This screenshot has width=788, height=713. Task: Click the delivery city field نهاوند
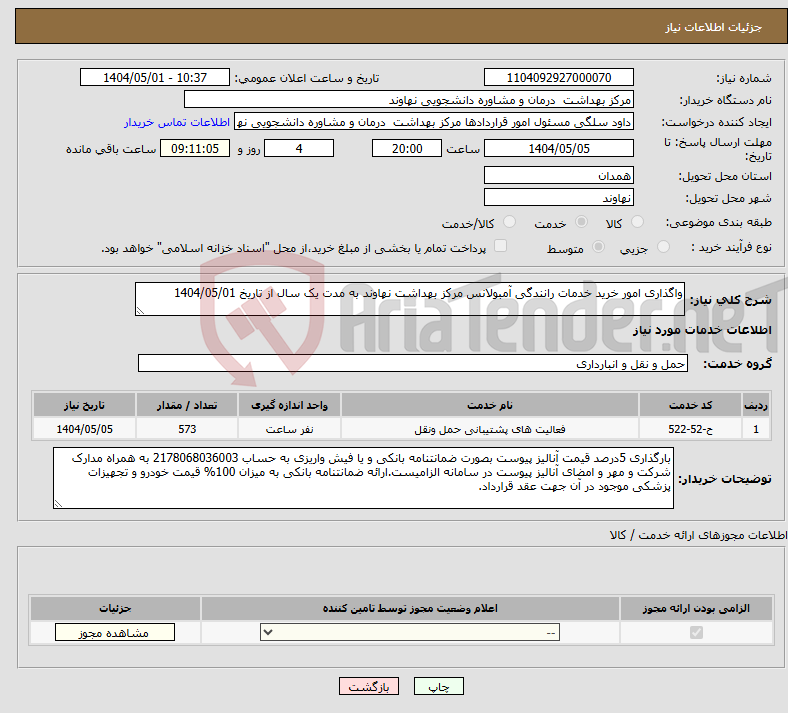558,197
